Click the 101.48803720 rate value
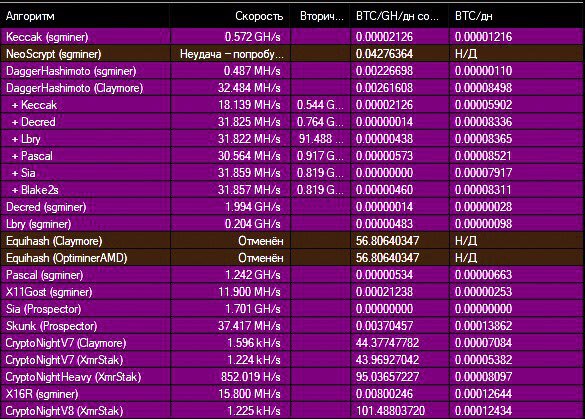The height and width of the screenshot is (419, 585). tap(390, 411)
